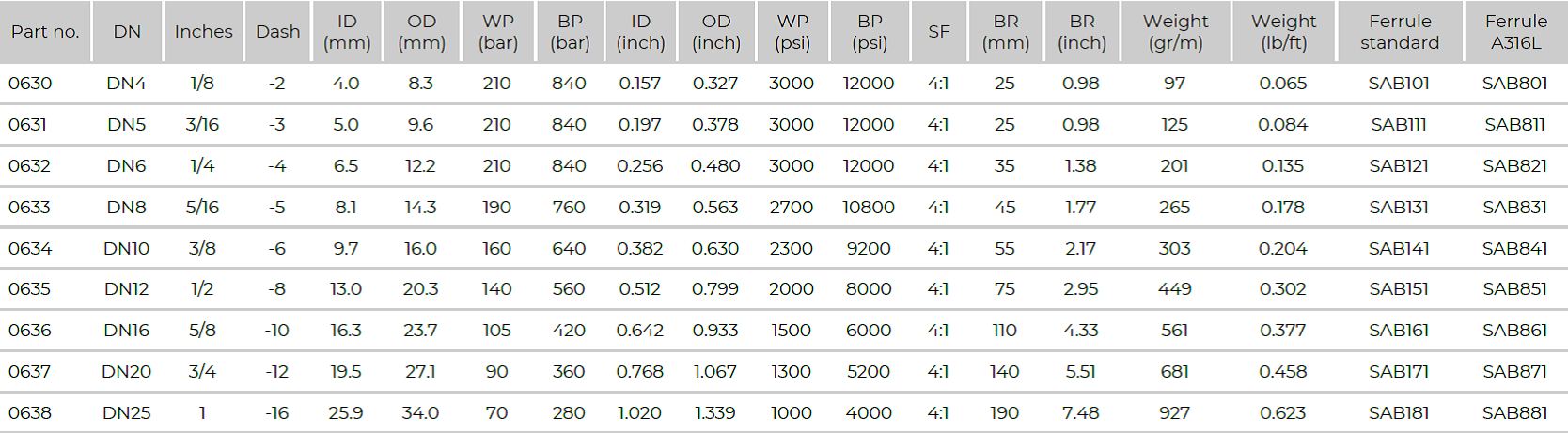Select the 927 weight value cell
The width and height of the screenshot is (1568, 433).
tap(1174, 413)
